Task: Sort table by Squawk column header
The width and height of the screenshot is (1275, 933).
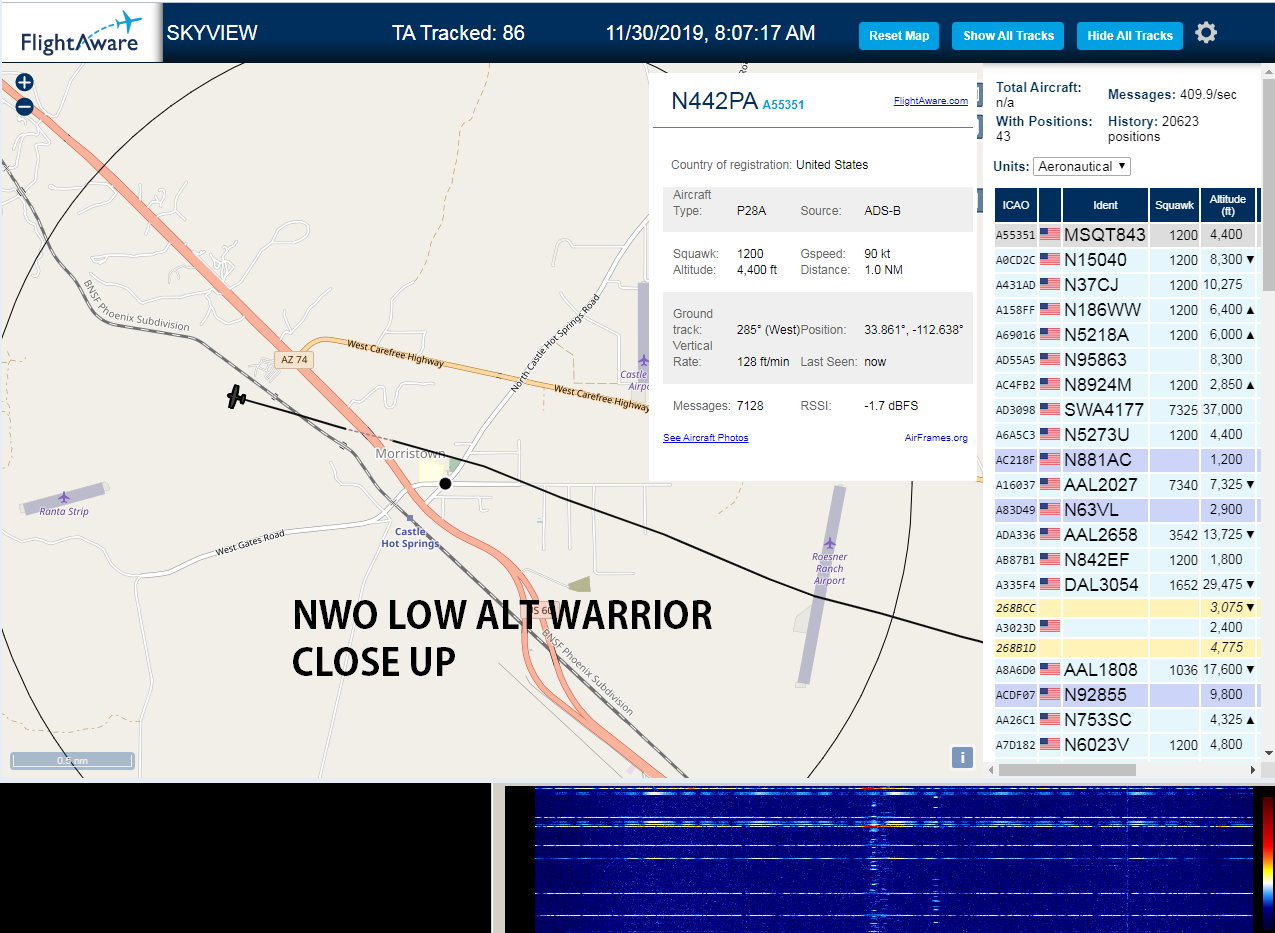Action: [1174, 205]
